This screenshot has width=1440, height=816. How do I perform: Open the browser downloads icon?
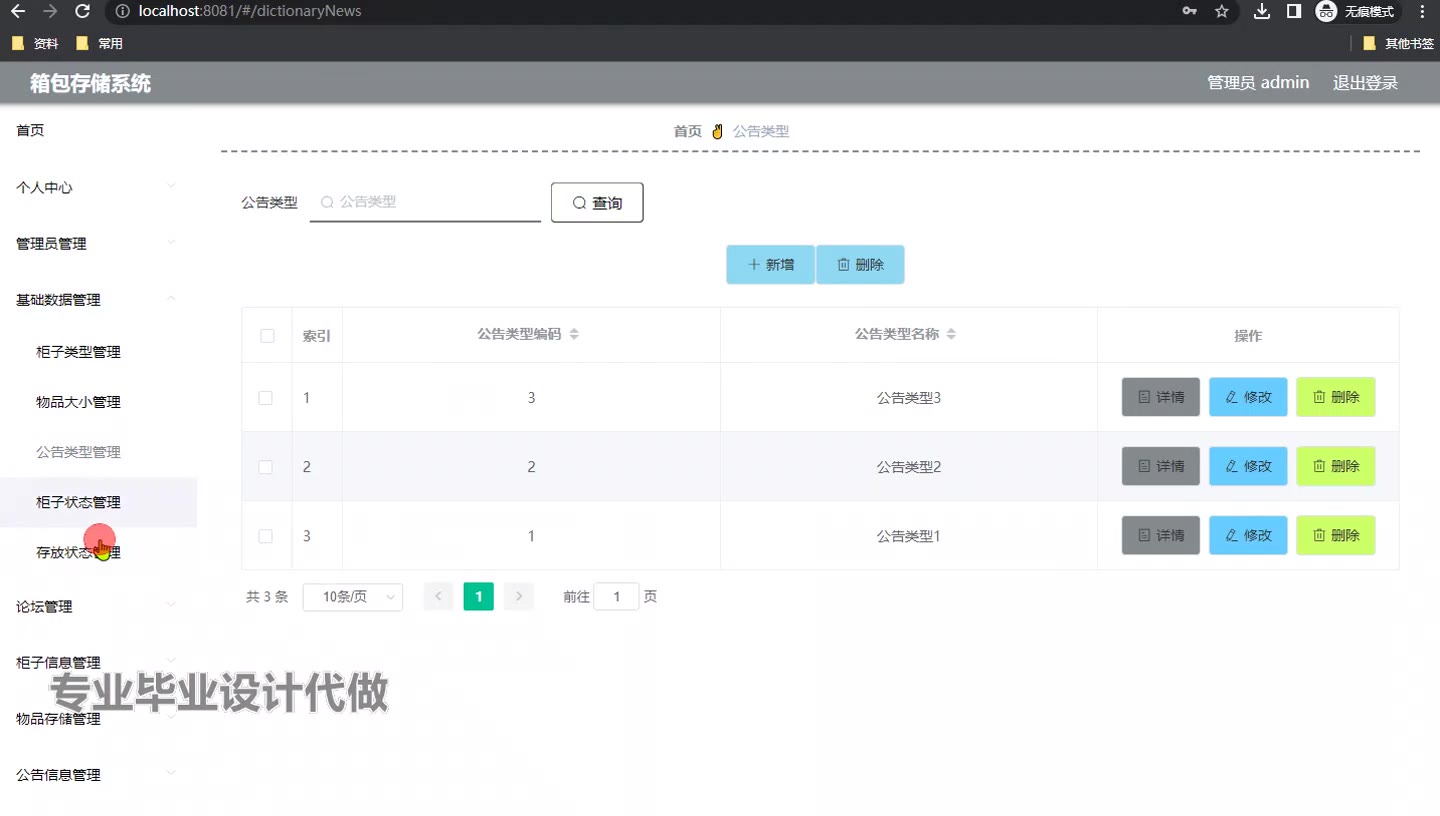[1262, 11]
